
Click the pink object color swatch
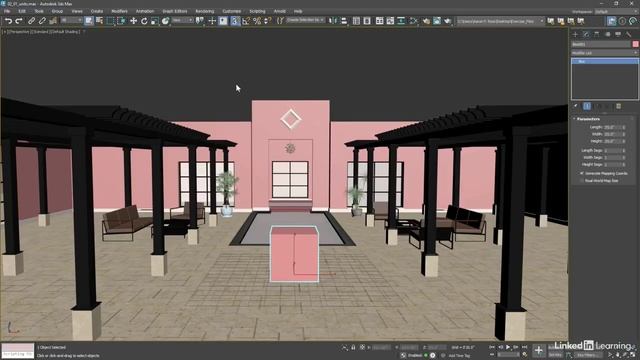point(636,44)
